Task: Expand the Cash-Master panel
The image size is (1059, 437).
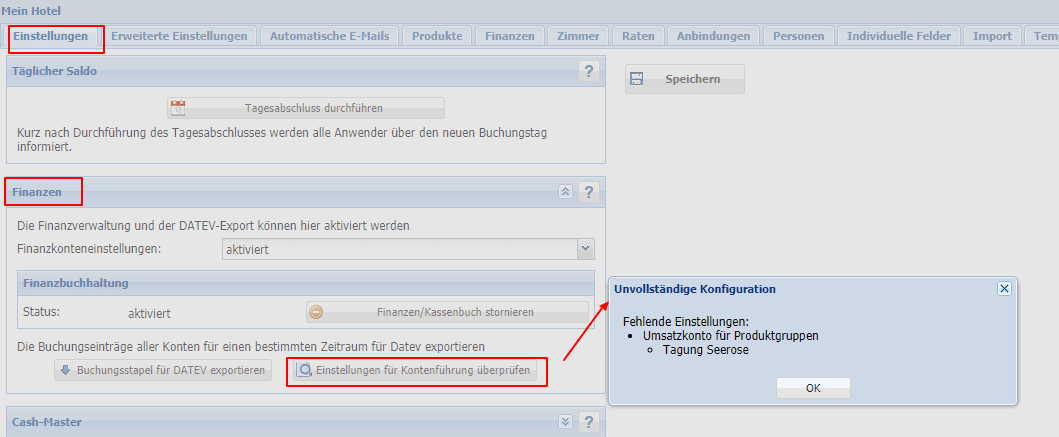Action: [565, 422]
